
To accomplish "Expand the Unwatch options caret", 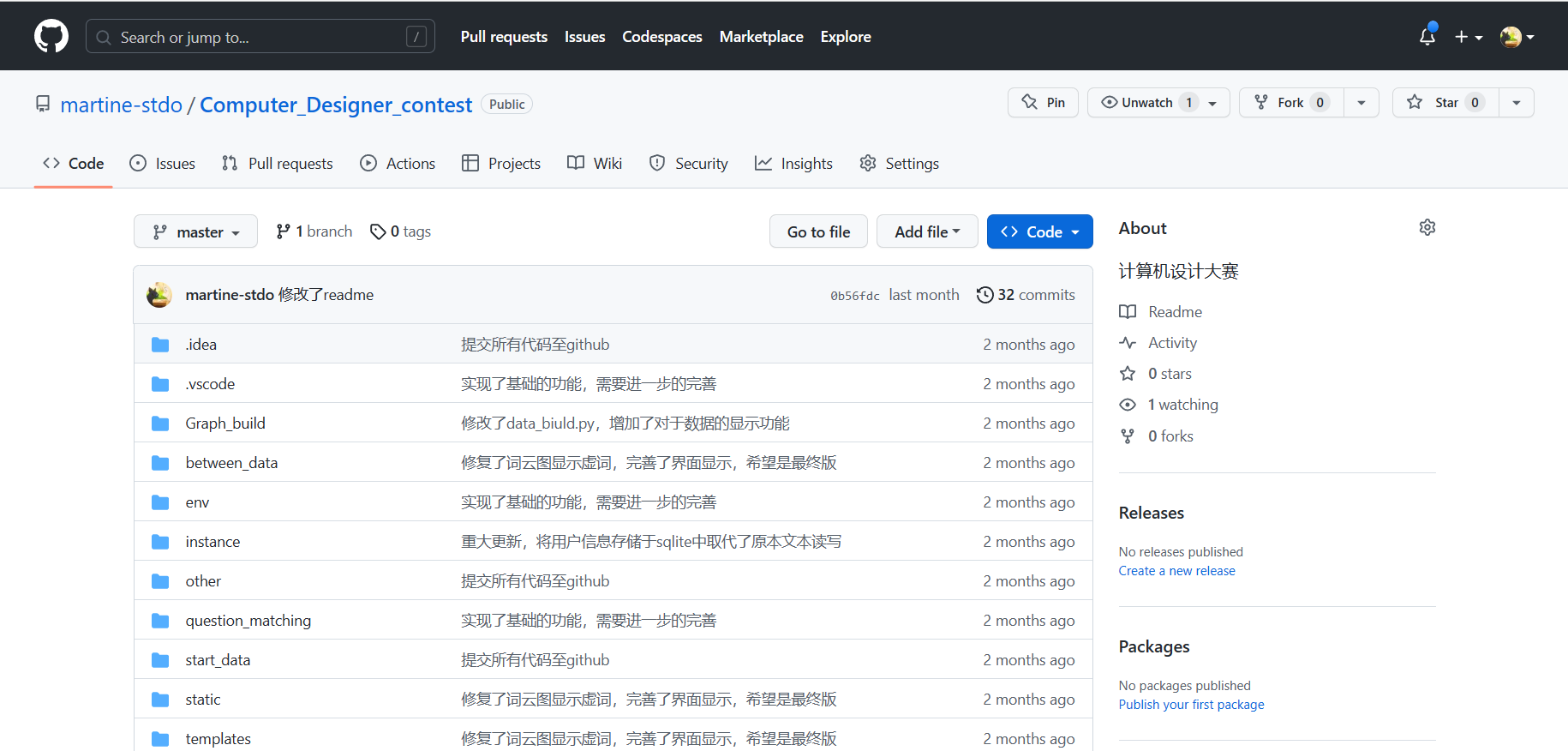I will [1212, 103].
